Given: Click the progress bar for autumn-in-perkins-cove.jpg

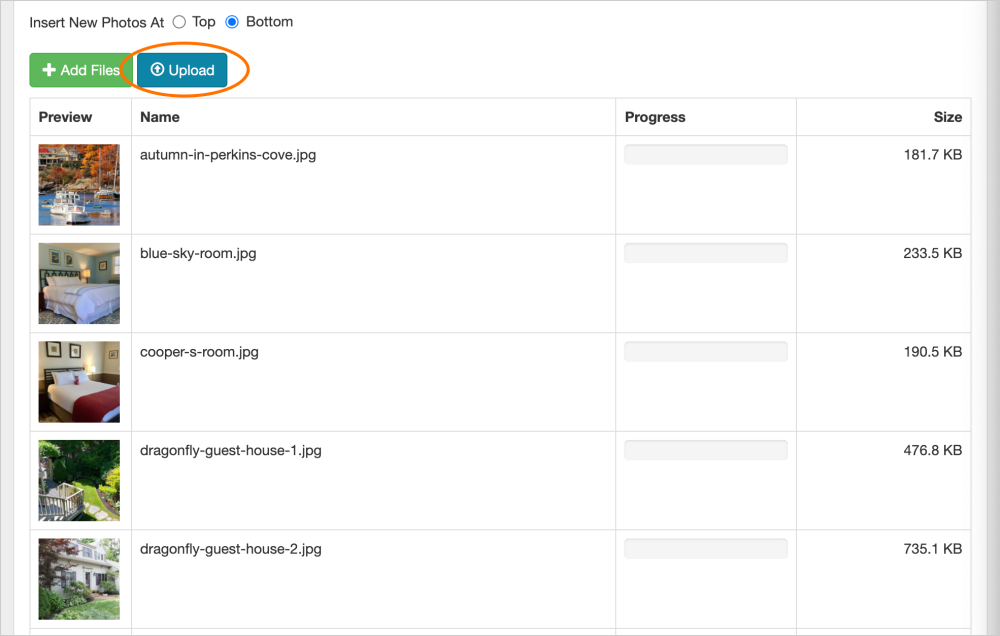Looking at the screenshot, I should 706,154.
